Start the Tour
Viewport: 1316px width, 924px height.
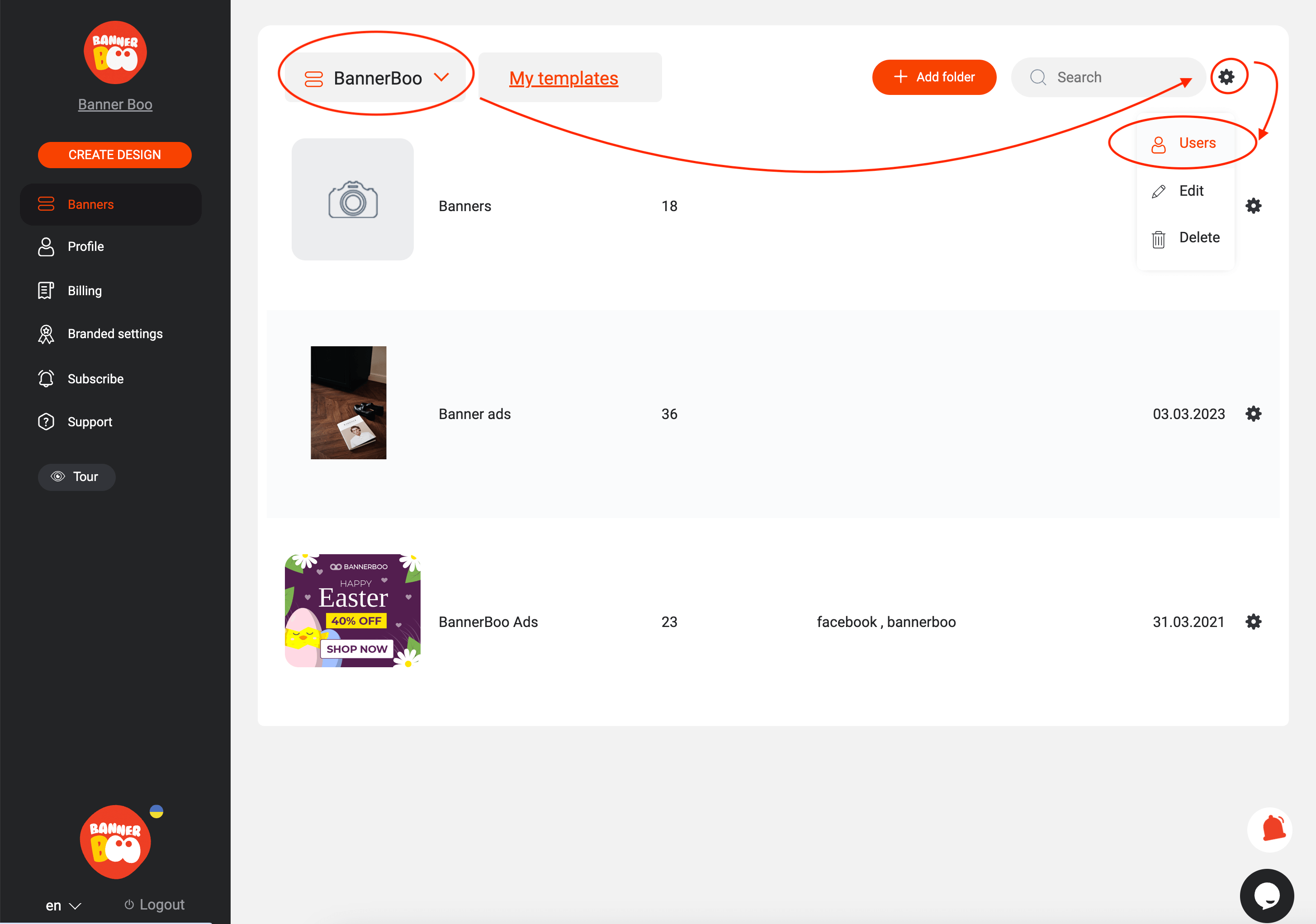click(77, 476)
